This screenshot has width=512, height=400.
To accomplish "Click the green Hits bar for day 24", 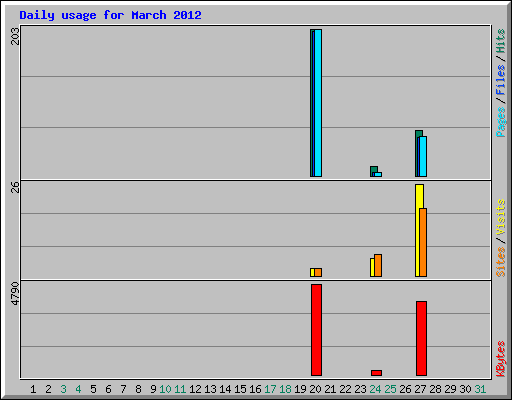I will 374,169.
